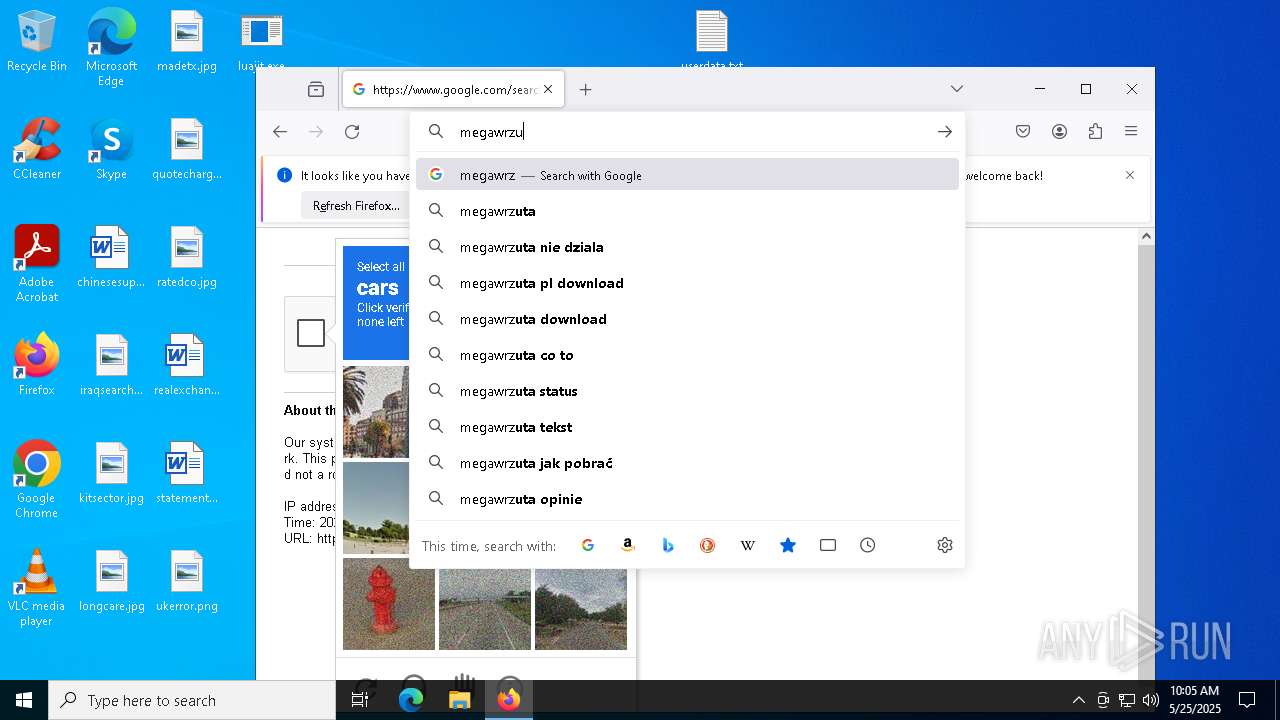Open the Pocket save icon in the toolbar
Image resolution: width=1280 pixels, height=720 pixels.
point(1023,131)
